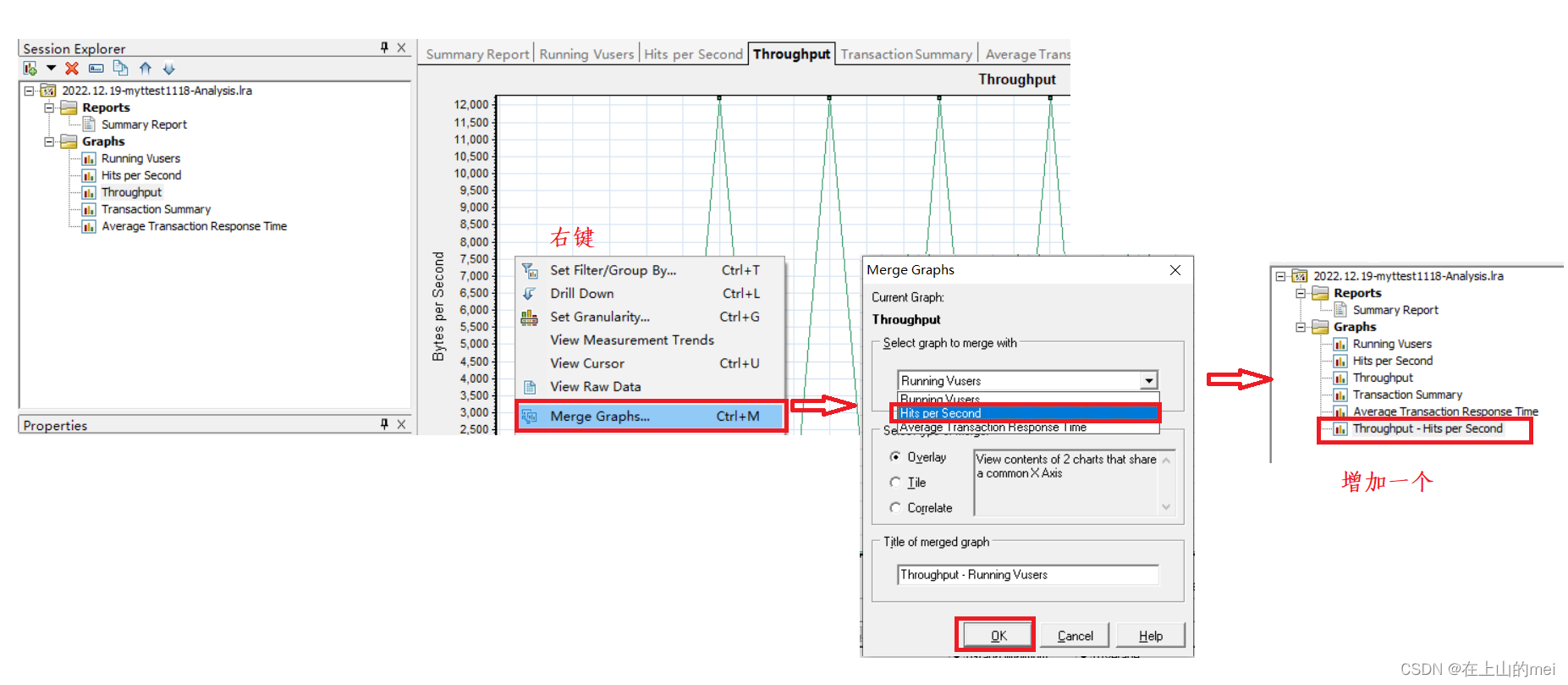Collapse the Graphs folder in right tree
1568x685 pixels.
(x=1301, y=327)
